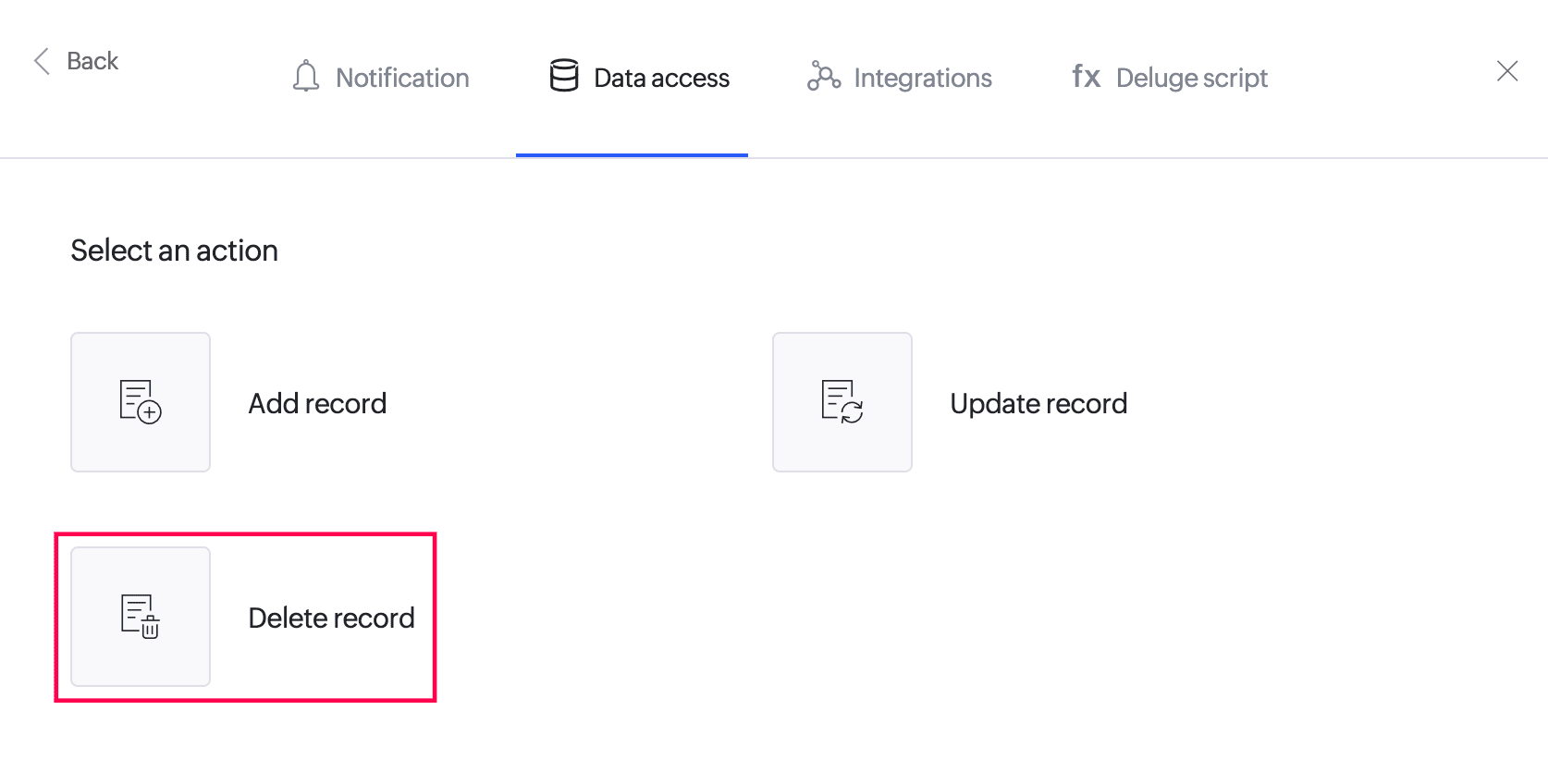Go back using the Back link
This screenshot has width=1548, height=784.
pyautogui.click(x=76, y=61)
